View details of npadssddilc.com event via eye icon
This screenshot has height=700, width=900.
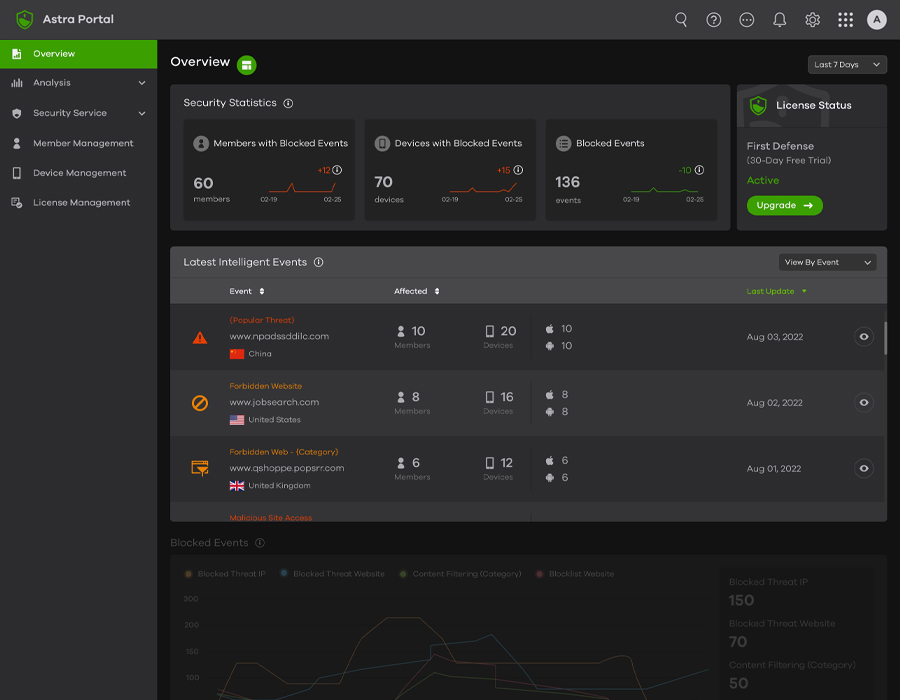click(x=864, y=337)
